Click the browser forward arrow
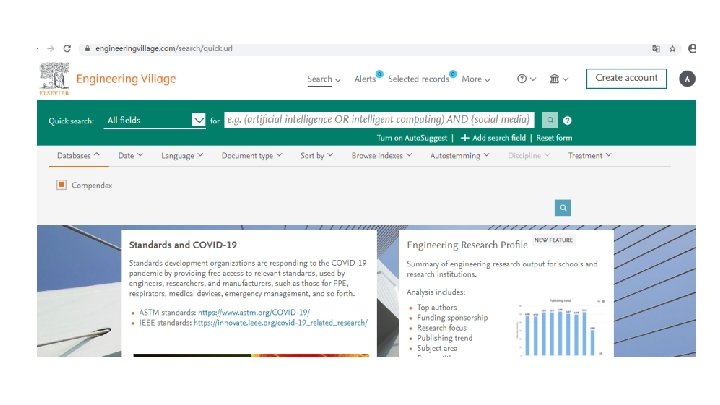 click(x=51, y=48)
